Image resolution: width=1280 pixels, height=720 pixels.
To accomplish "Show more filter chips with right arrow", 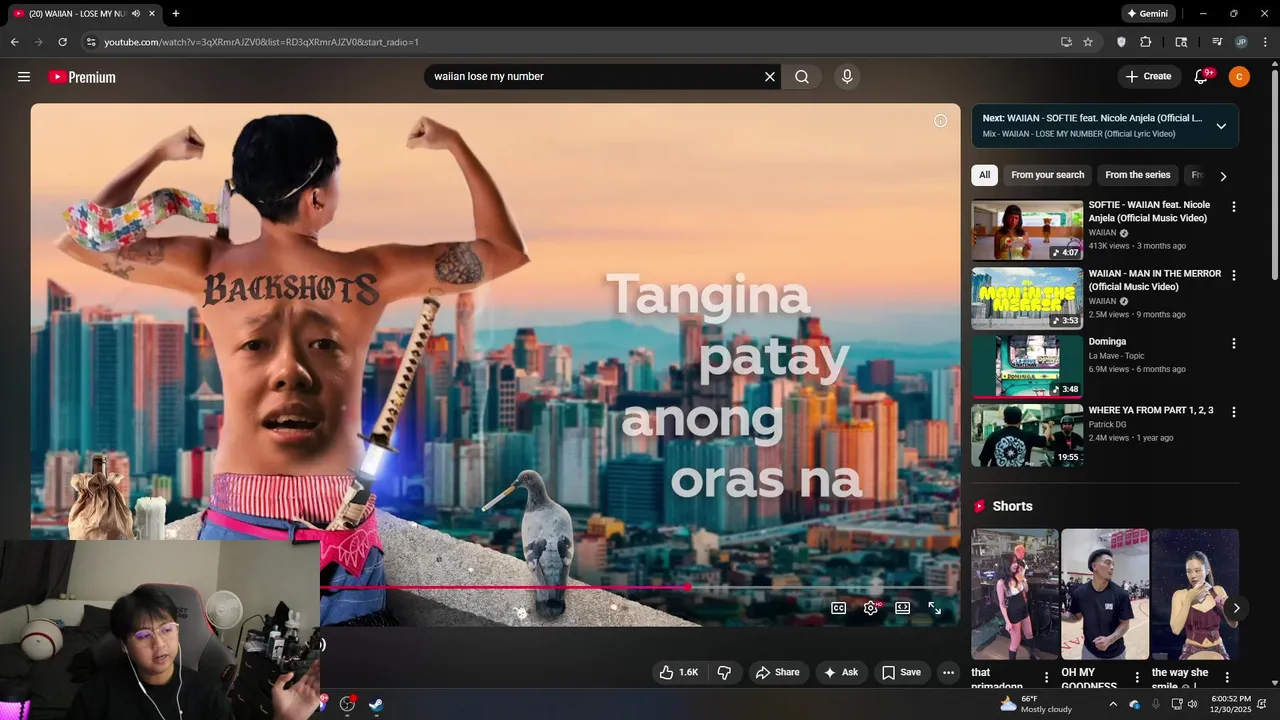I will click(x=1222, y=176).
